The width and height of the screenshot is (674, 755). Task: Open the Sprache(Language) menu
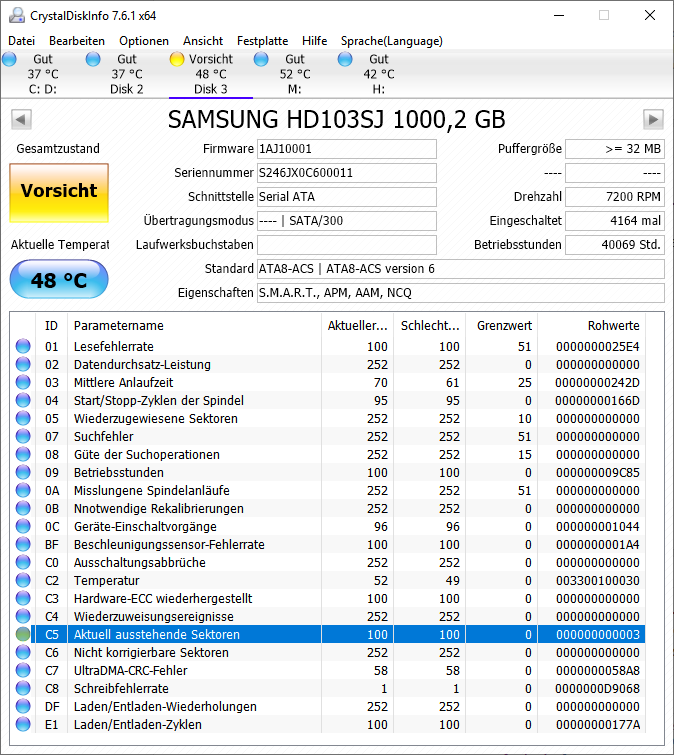pos(392,41)
